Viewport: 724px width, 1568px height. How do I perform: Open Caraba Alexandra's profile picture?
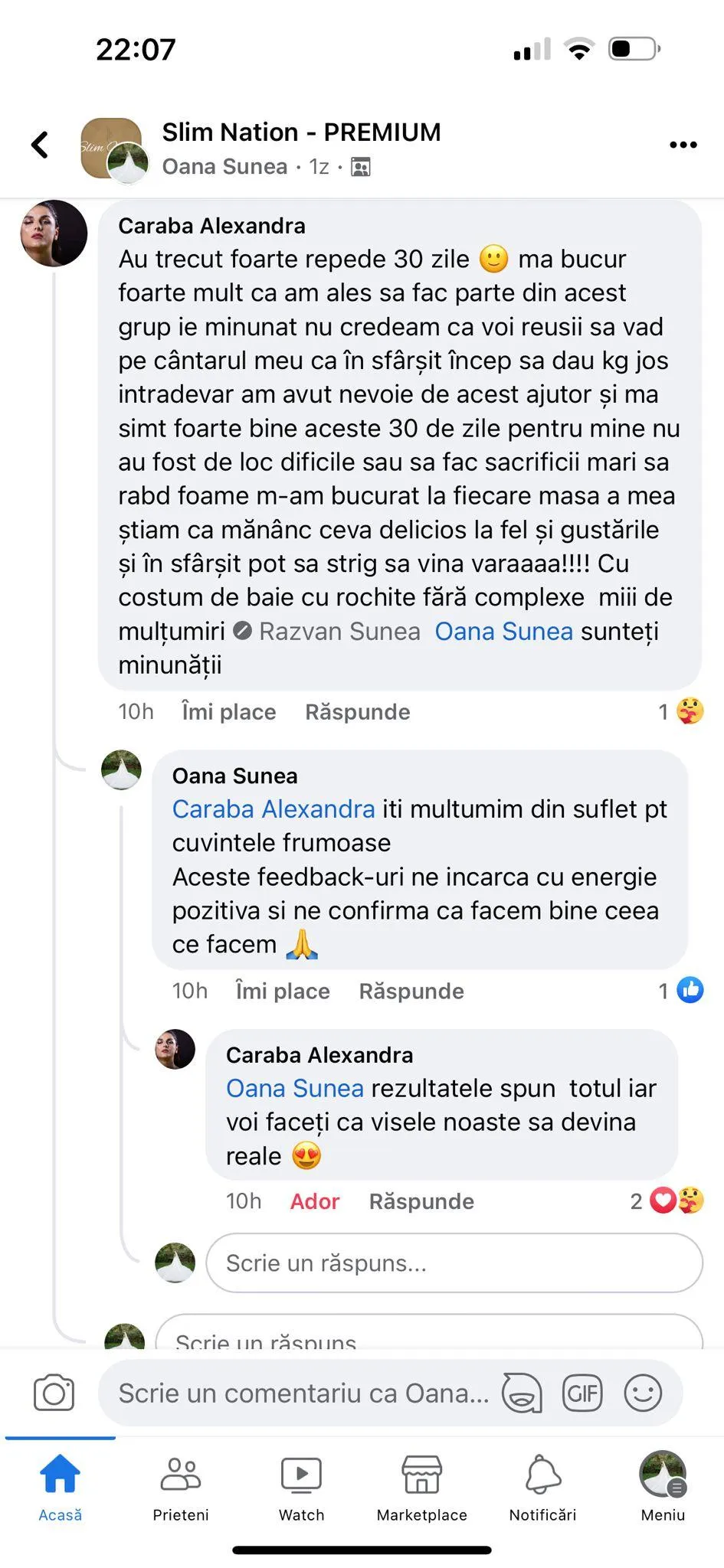(x=54, y=233)
